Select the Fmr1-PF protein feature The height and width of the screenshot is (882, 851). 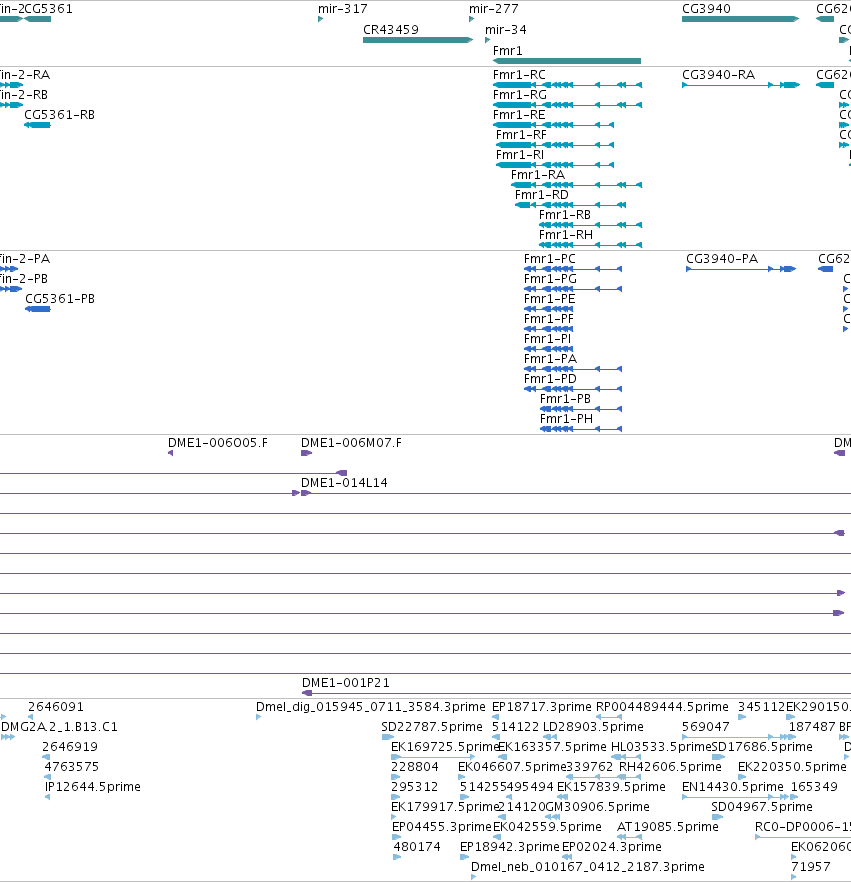(548, 329)
